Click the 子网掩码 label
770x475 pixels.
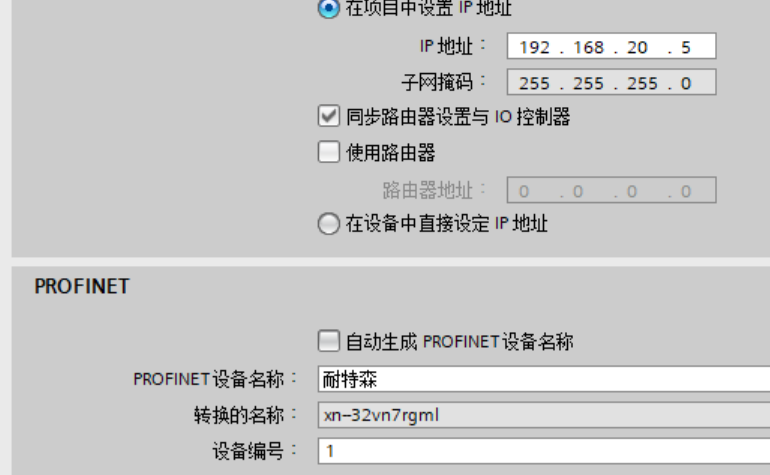coord(437,82)
